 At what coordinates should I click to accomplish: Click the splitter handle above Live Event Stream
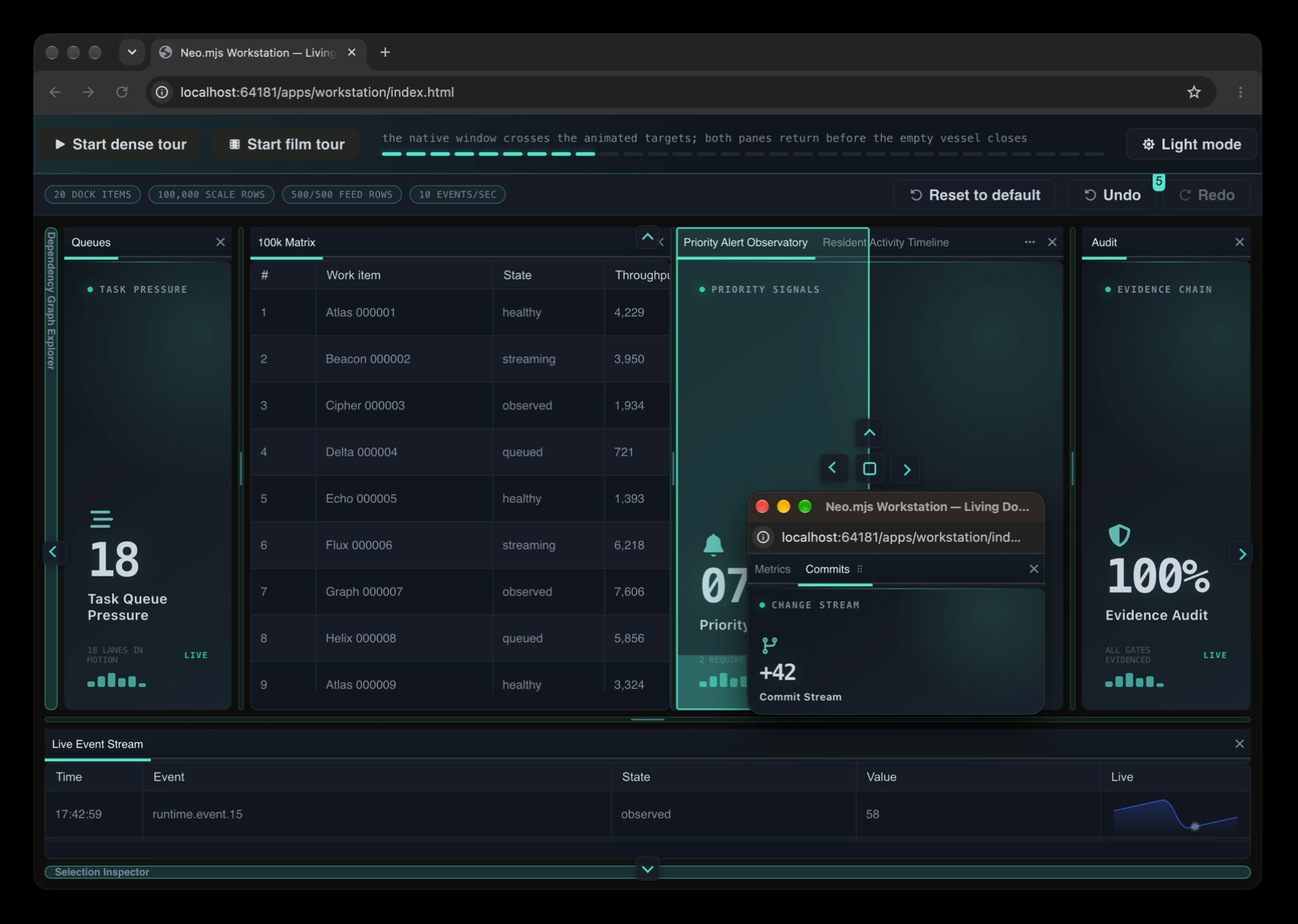point(647,719)
